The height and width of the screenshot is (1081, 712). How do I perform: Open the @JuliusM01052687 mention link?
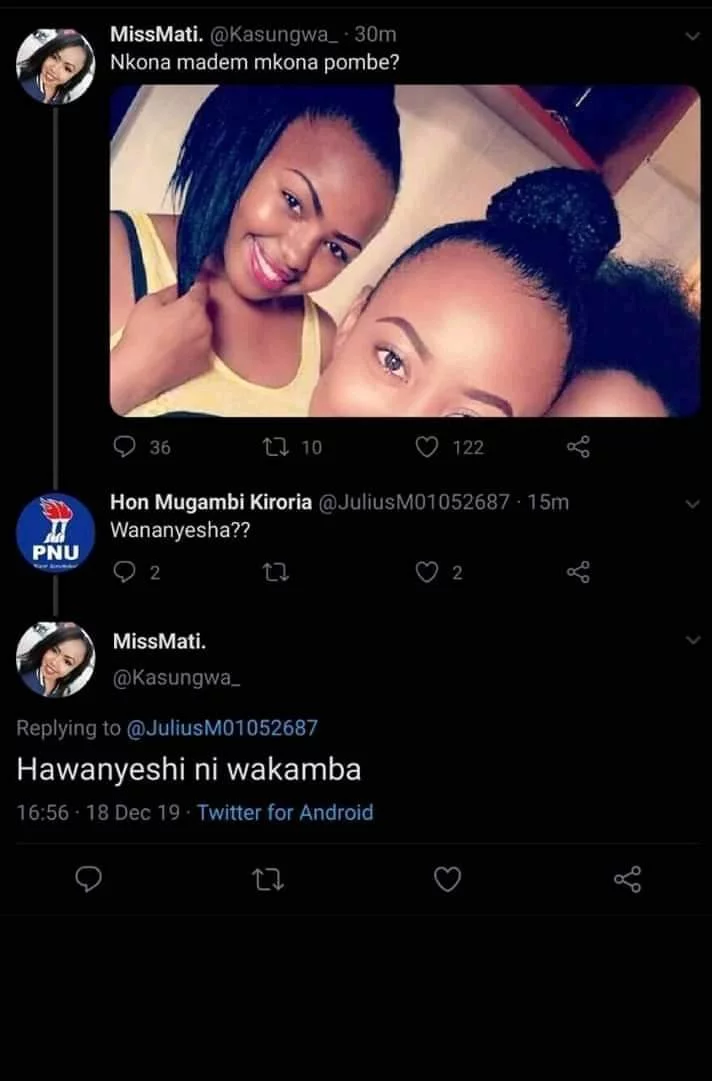222,729
